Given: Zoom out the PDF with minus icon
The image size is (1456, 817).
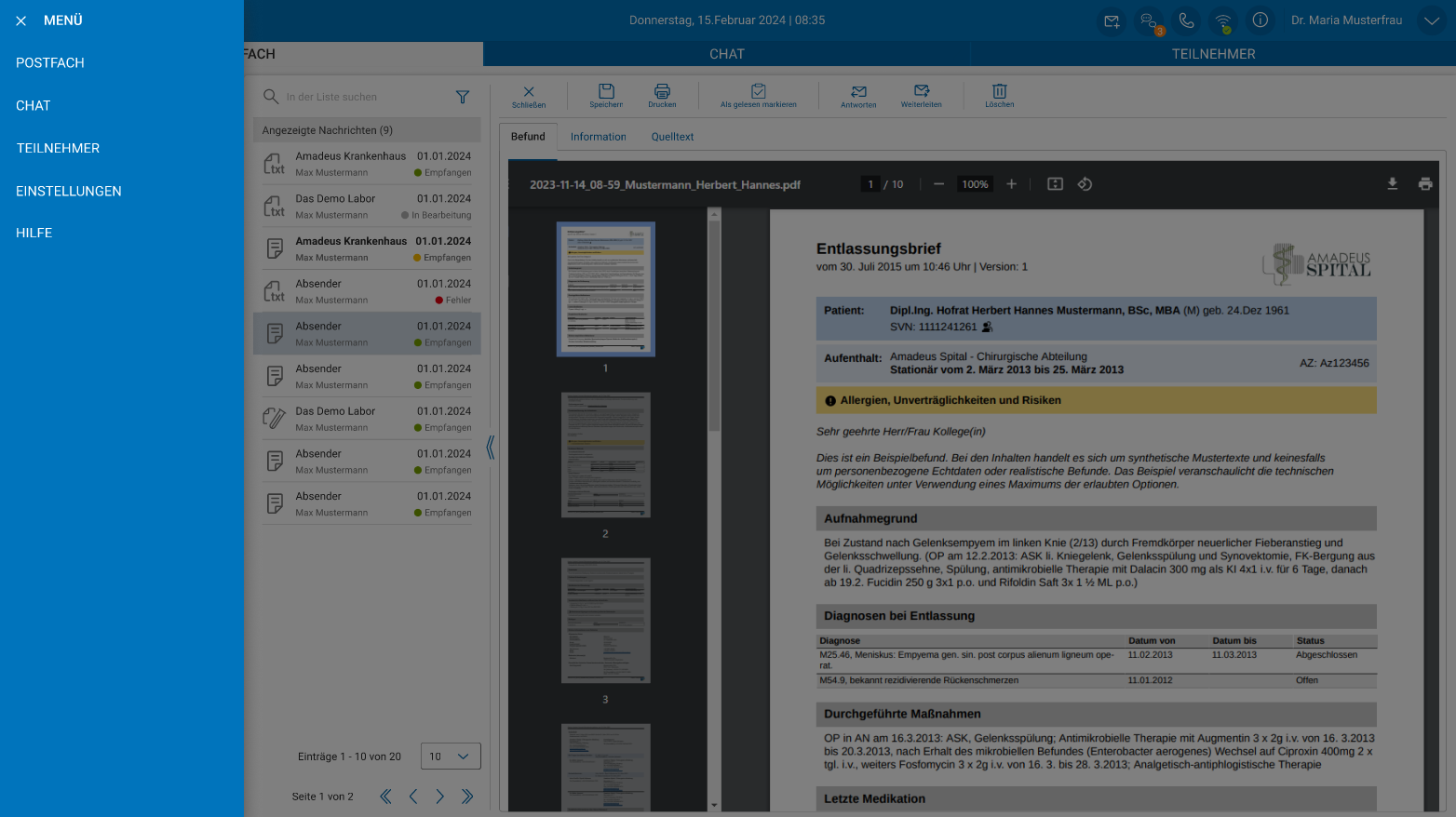Looking at the screenshot, I should point(939,184).
